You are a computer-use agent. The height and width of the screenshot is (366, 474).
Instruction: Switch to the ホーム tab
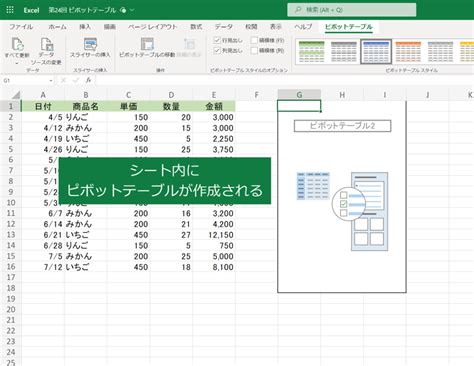pyautogui.click(x=57, y=27)
